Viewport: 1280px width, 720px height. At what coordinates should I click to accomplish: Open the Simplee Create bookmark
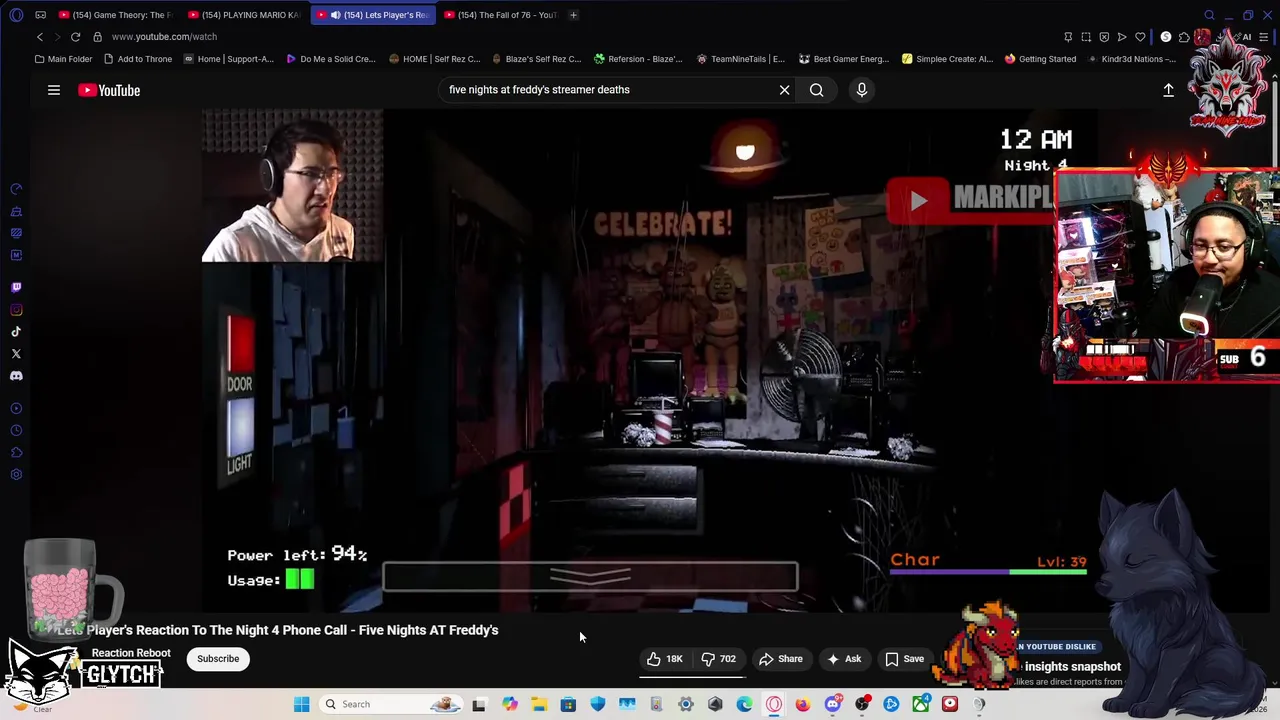pos(947,59)
